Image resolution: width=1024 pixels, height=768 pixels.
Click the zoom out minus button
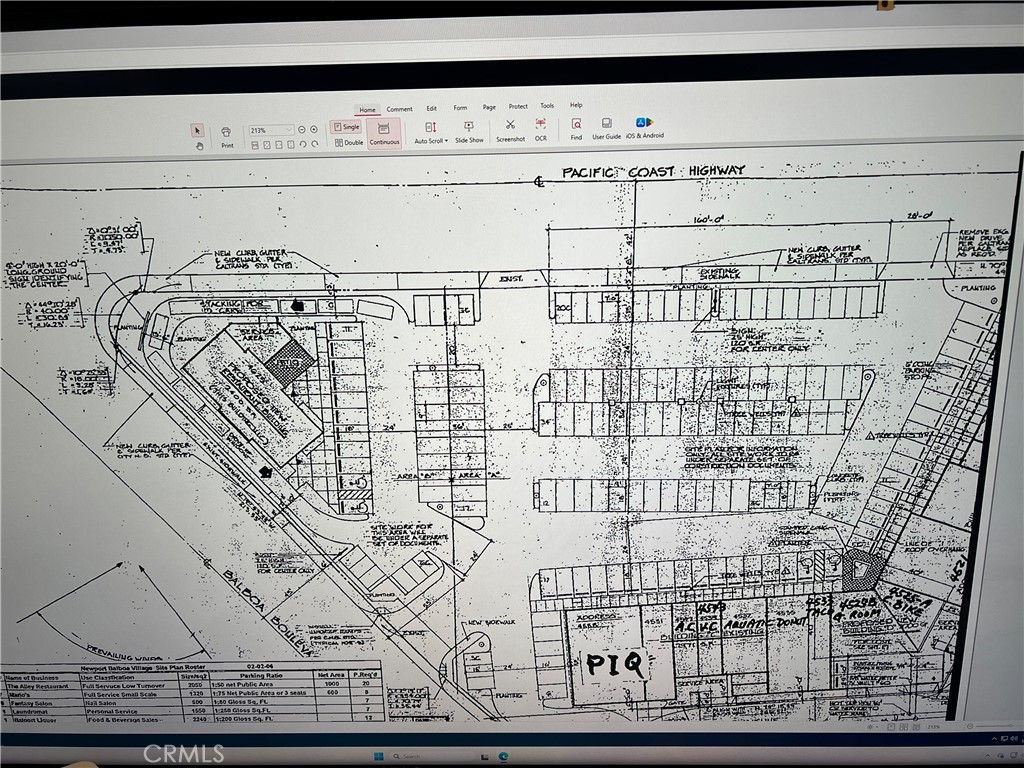coord(302,130)
